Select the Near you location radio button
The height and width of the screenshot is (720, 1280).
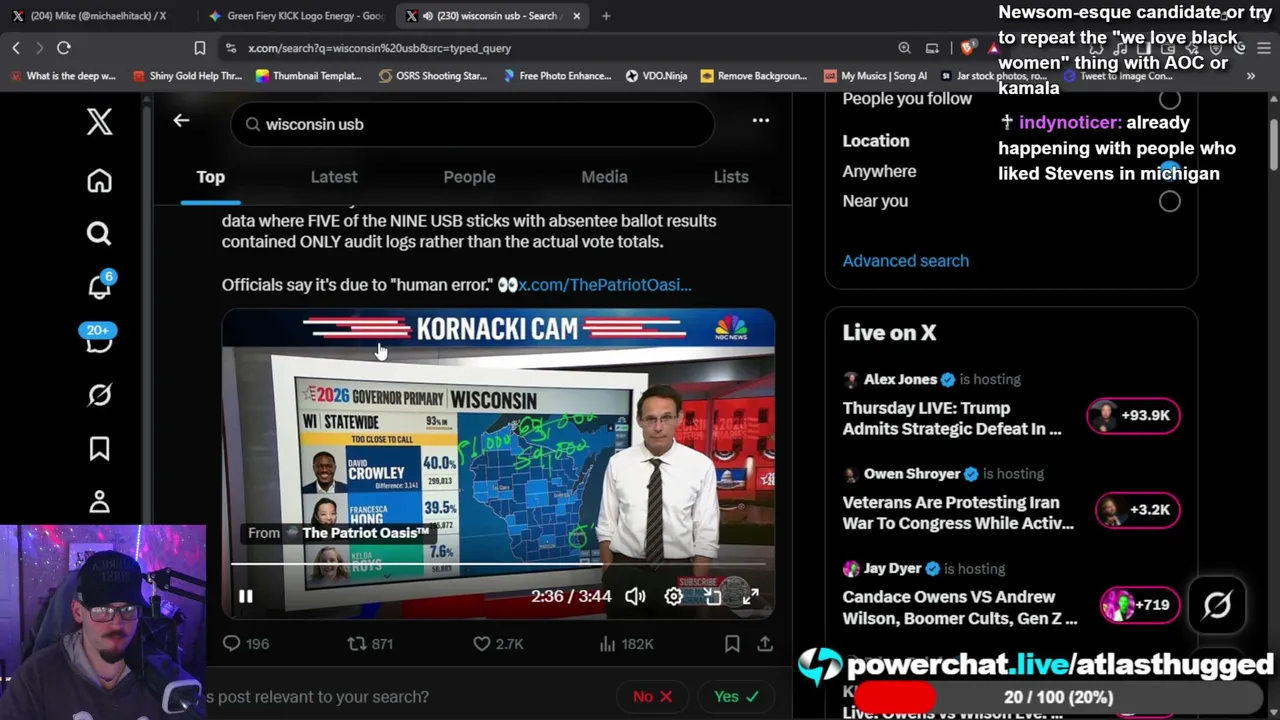pos(1169,201)
